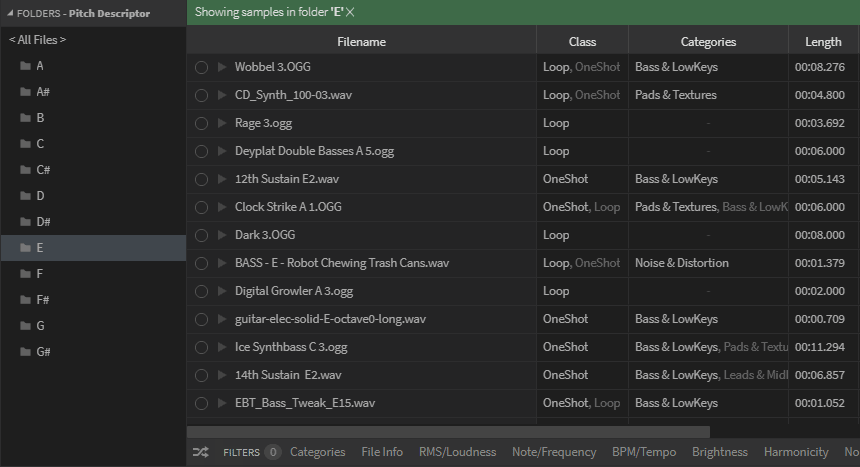Open the G# folder in Pitch Descriptor

(x=43, y=351)
